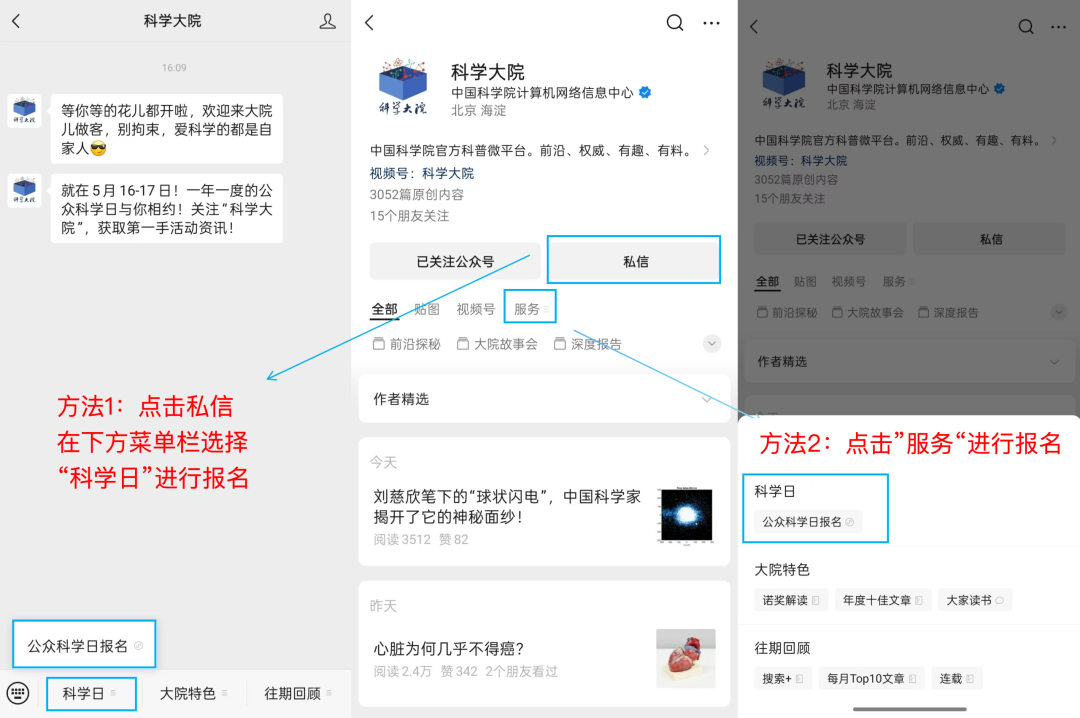Viewport: 1080px width, 718px height.
Task: Switch to the 贴图 tab on the middle screen
Action: (x=427, y=309)
